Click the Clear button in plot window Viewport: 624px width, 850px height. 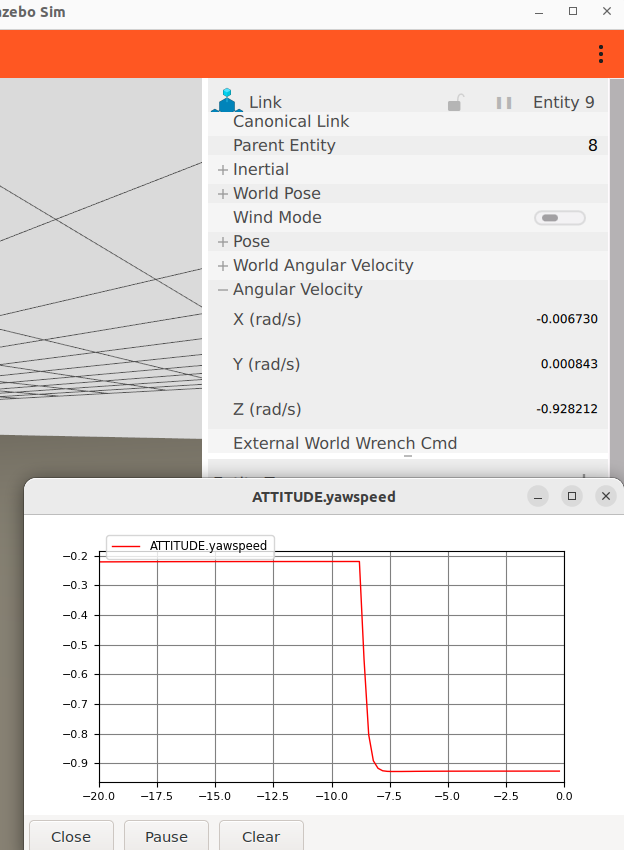(x=261, y=836)
